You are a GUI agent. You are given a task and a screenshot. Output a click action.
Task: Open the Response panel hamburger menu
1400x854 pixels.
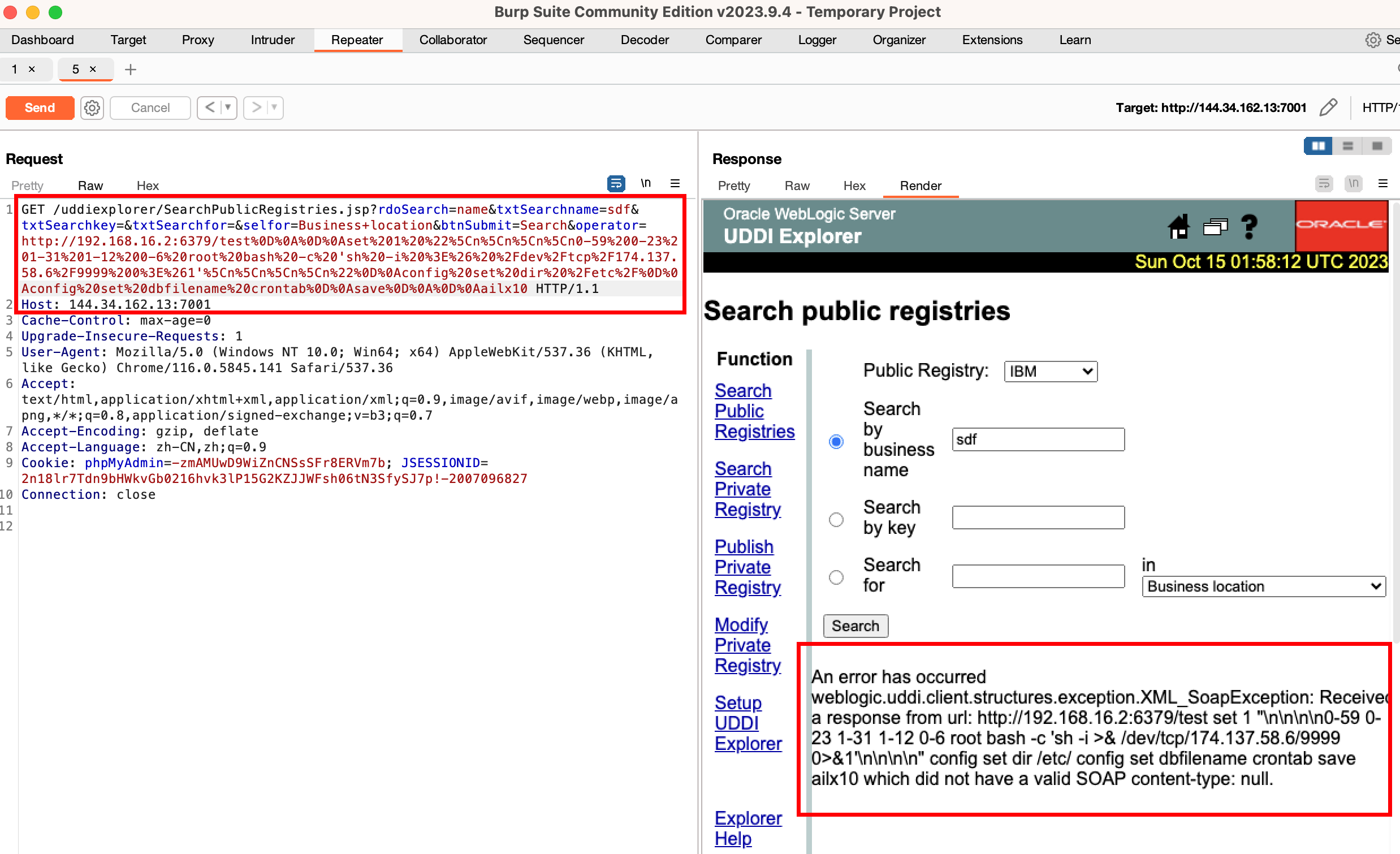1384,184
